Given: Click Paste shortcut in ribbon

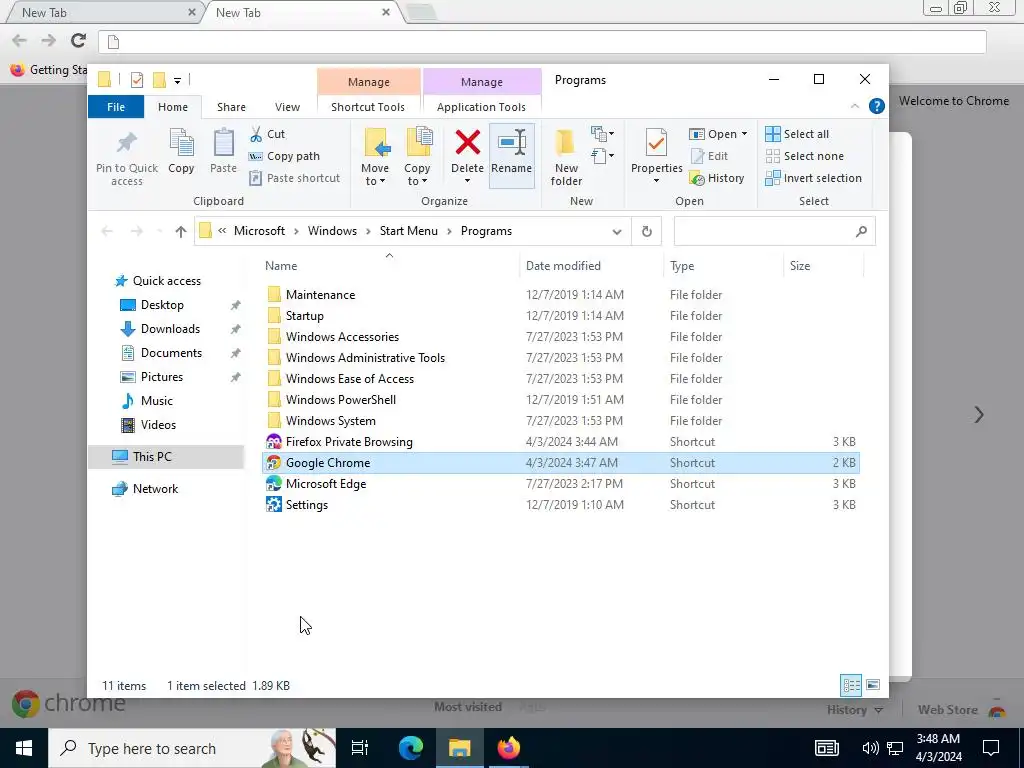Looking at the screenshot, I should click(295, 178).
